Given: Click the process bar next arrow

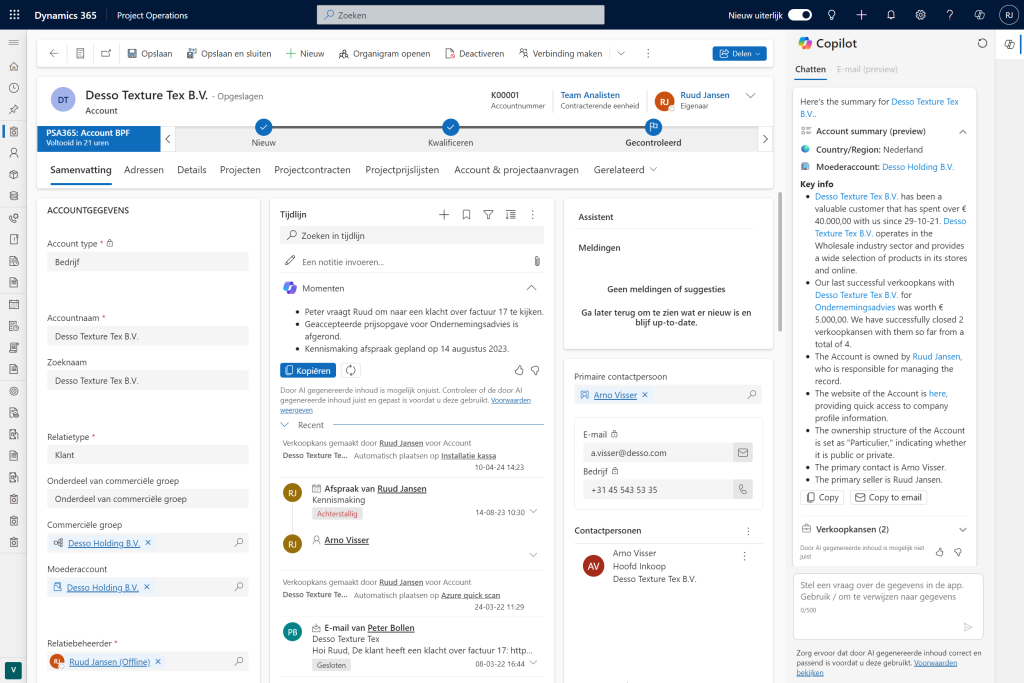Looking at the screenshot, I should click(765, 138).
